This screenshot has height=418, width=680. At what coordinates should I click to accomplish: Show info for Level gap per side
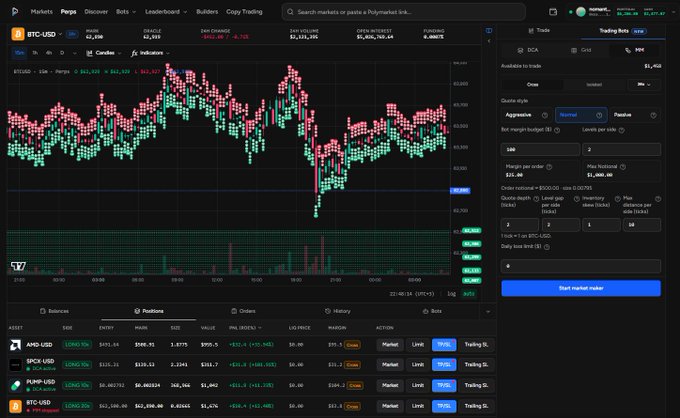[577, 199]
